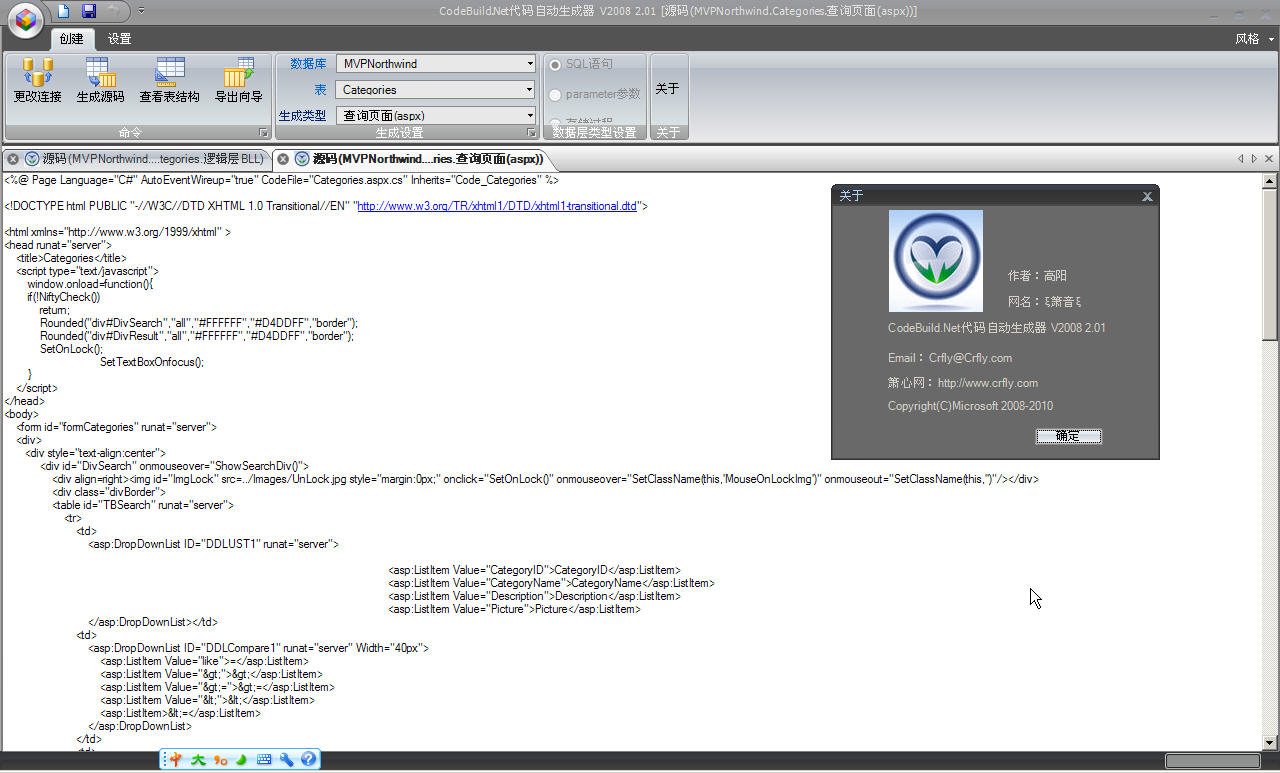This screenshot has height=773, width=1280.
Task: Click the save floppy disk icon
Action: point(88,11)
